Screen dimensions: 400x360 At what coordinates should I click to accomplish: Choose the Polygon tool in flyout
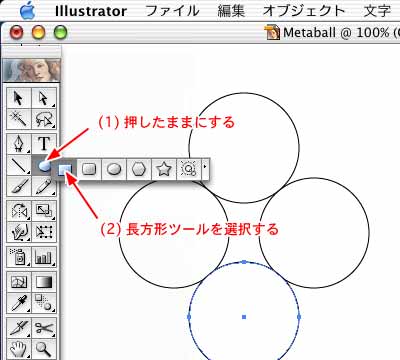click(x=139, y=169)
